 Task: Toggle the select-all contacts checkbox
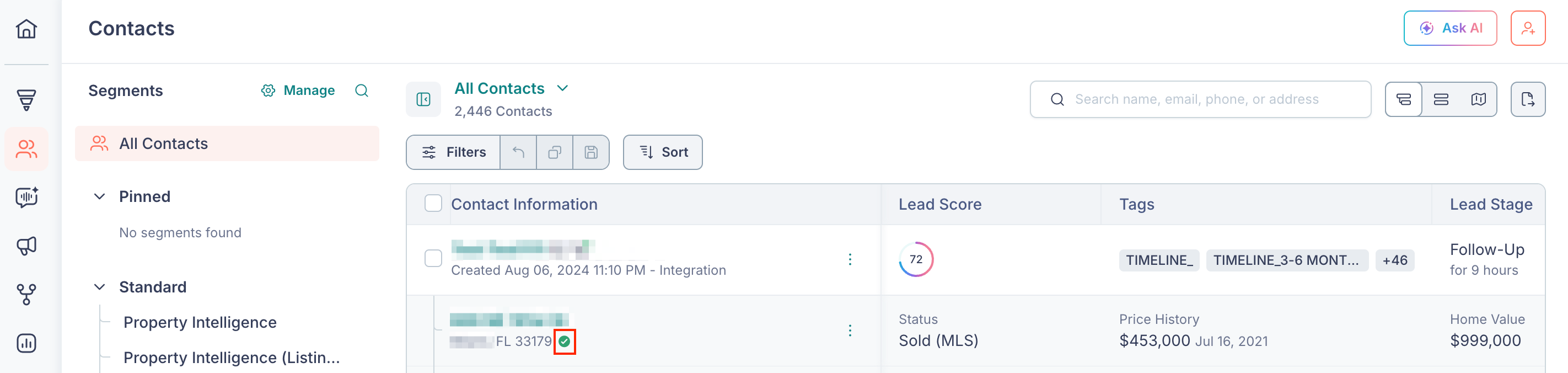(433, 204)
